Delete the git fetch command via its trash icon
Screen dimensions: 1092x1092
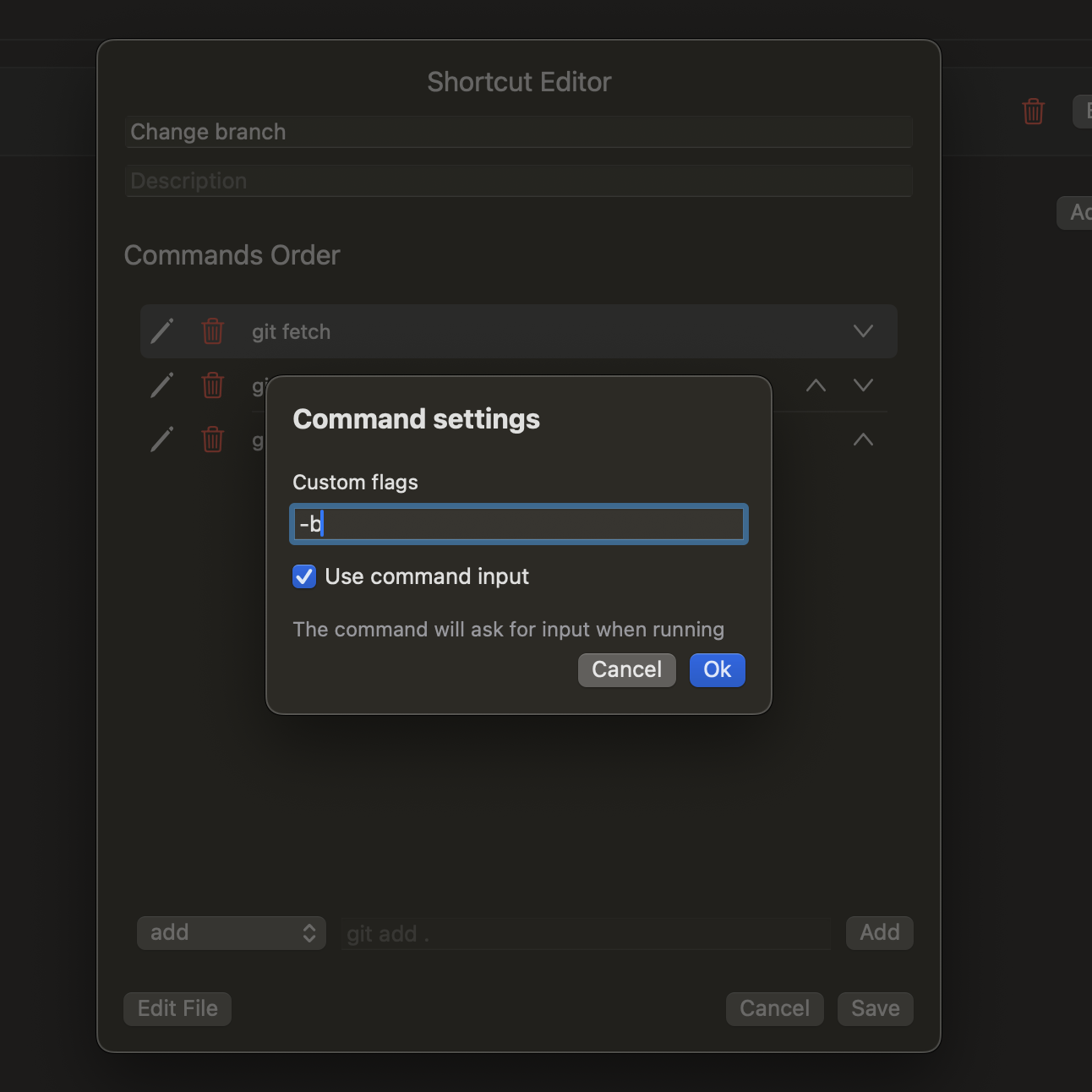pos(212,331)
